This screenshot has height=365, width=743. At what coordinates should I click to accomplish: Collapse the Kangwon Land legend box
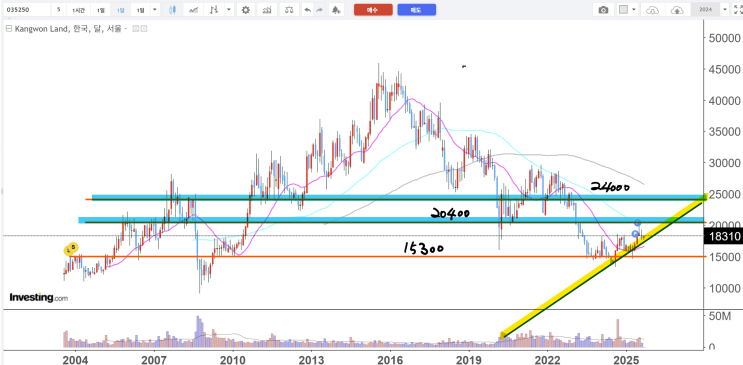point(8,29)
